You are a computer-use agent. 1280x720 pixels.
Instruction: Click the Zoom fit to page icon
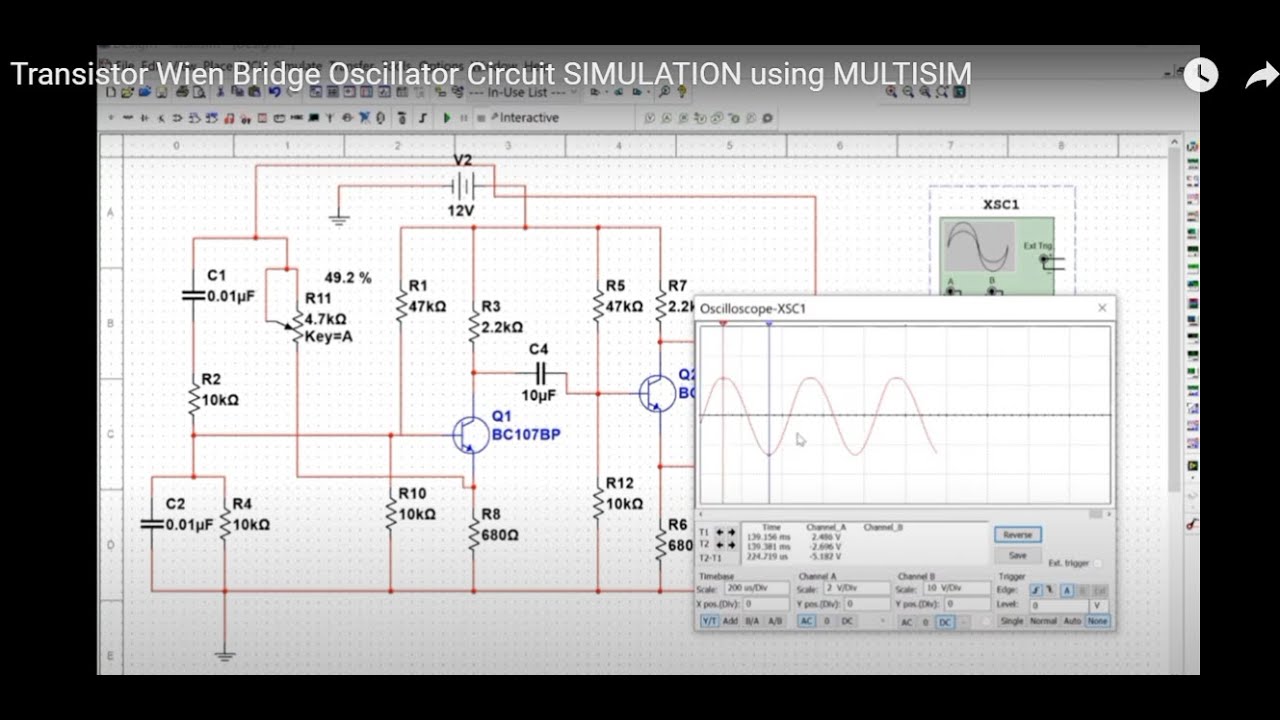pyautogui.click(x=942, y=92)
